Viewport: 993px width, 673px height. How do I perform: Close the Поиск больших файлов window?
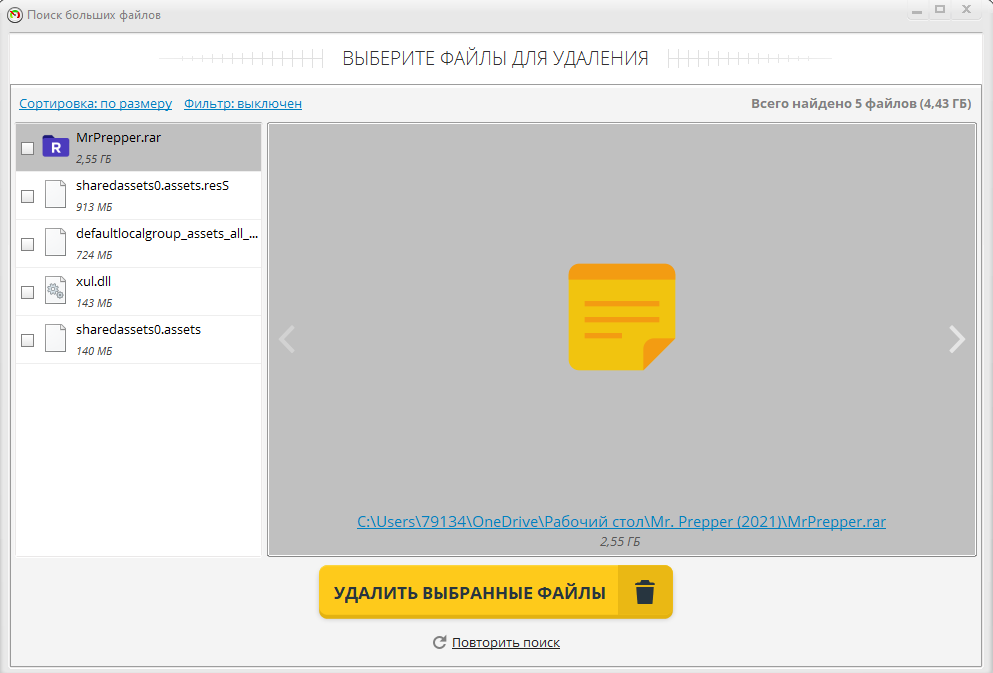[x=966, y=9]
